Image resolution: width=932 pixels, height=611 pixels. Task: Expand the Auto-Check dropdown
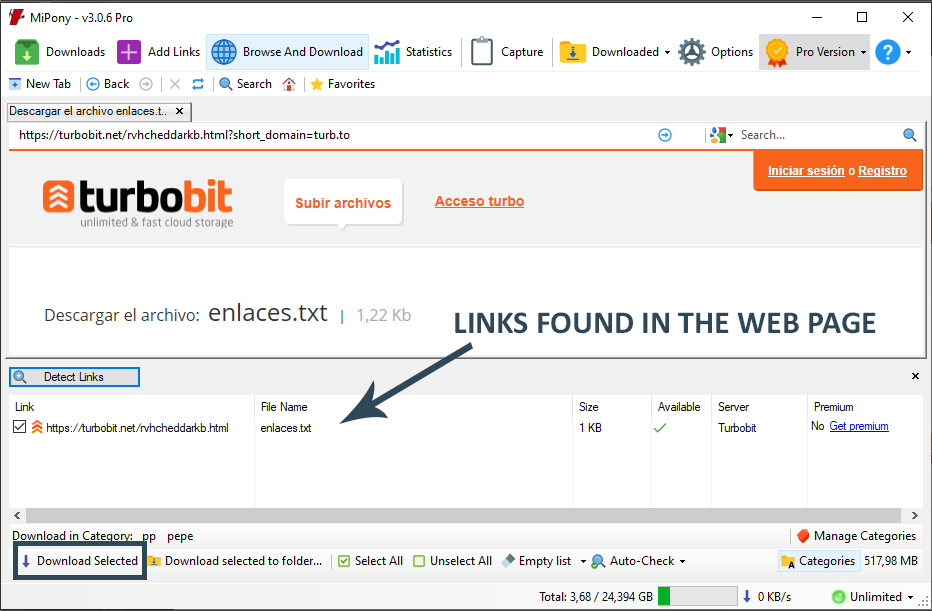tap(683, 561)
